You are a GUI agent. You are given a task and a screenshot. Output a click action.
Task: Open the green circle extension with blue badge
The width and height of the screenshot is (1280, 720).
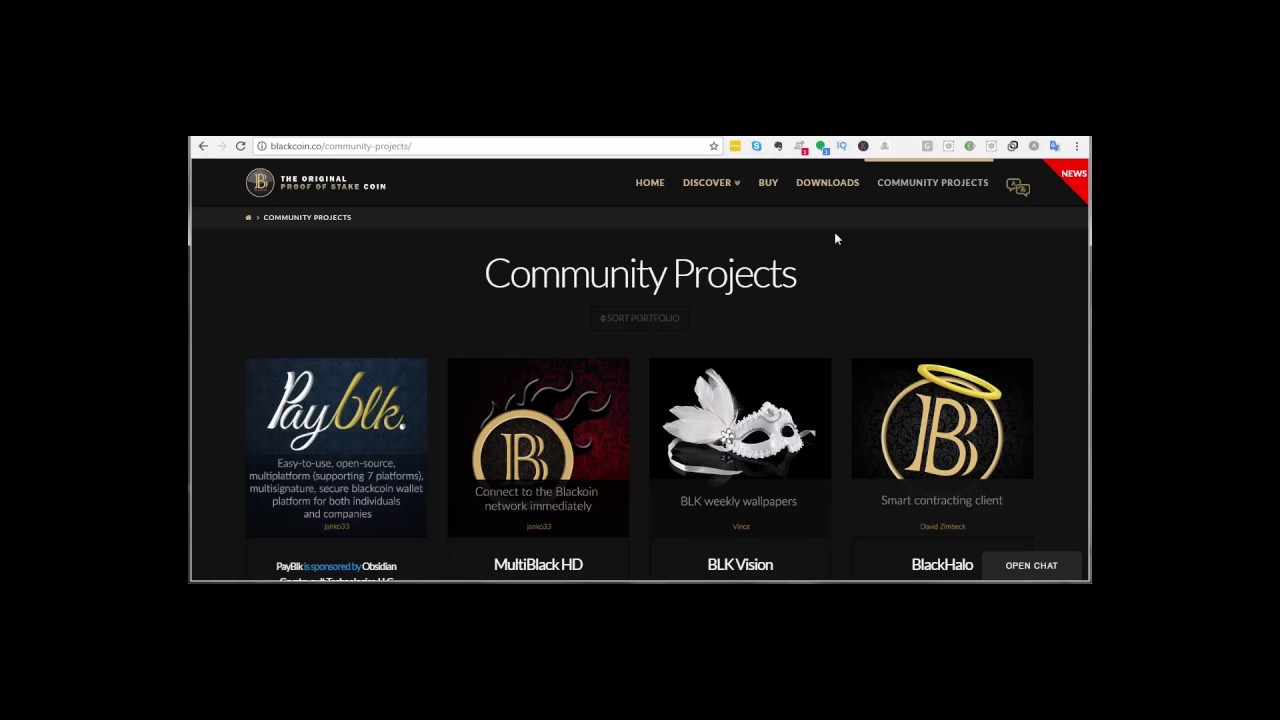tap(821, 147)
